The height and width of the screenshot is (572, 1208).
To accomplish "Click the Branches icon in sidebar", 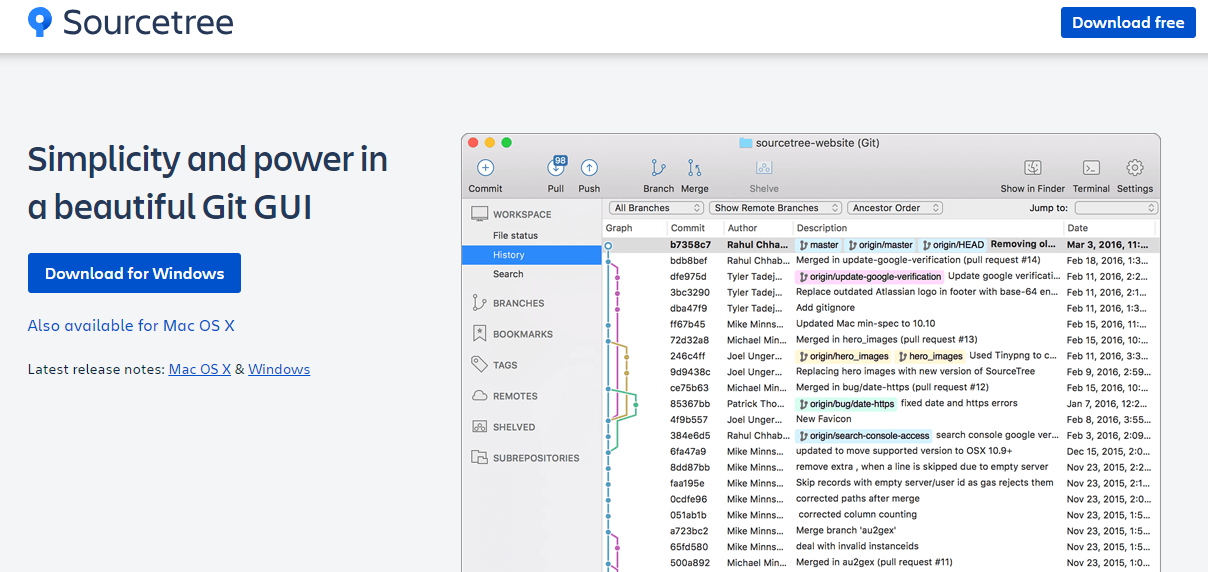I will [x=479, y=303].
